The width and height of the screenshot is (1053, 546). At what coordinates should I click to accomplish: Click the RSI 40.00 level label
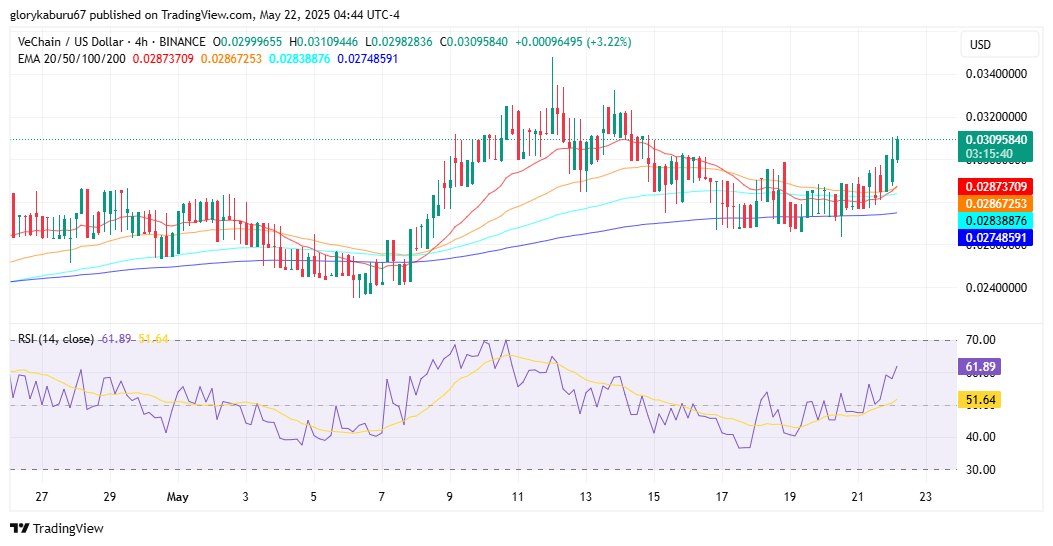pos(980,437)
